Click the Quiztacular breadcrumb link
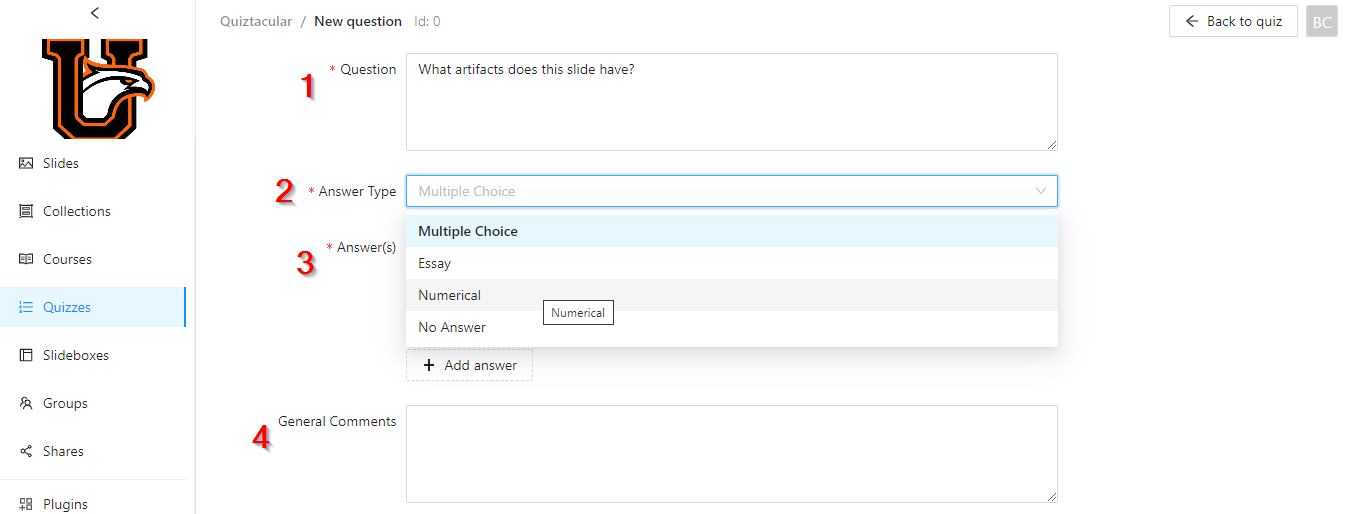1357x514 pixels. point(256,21)
